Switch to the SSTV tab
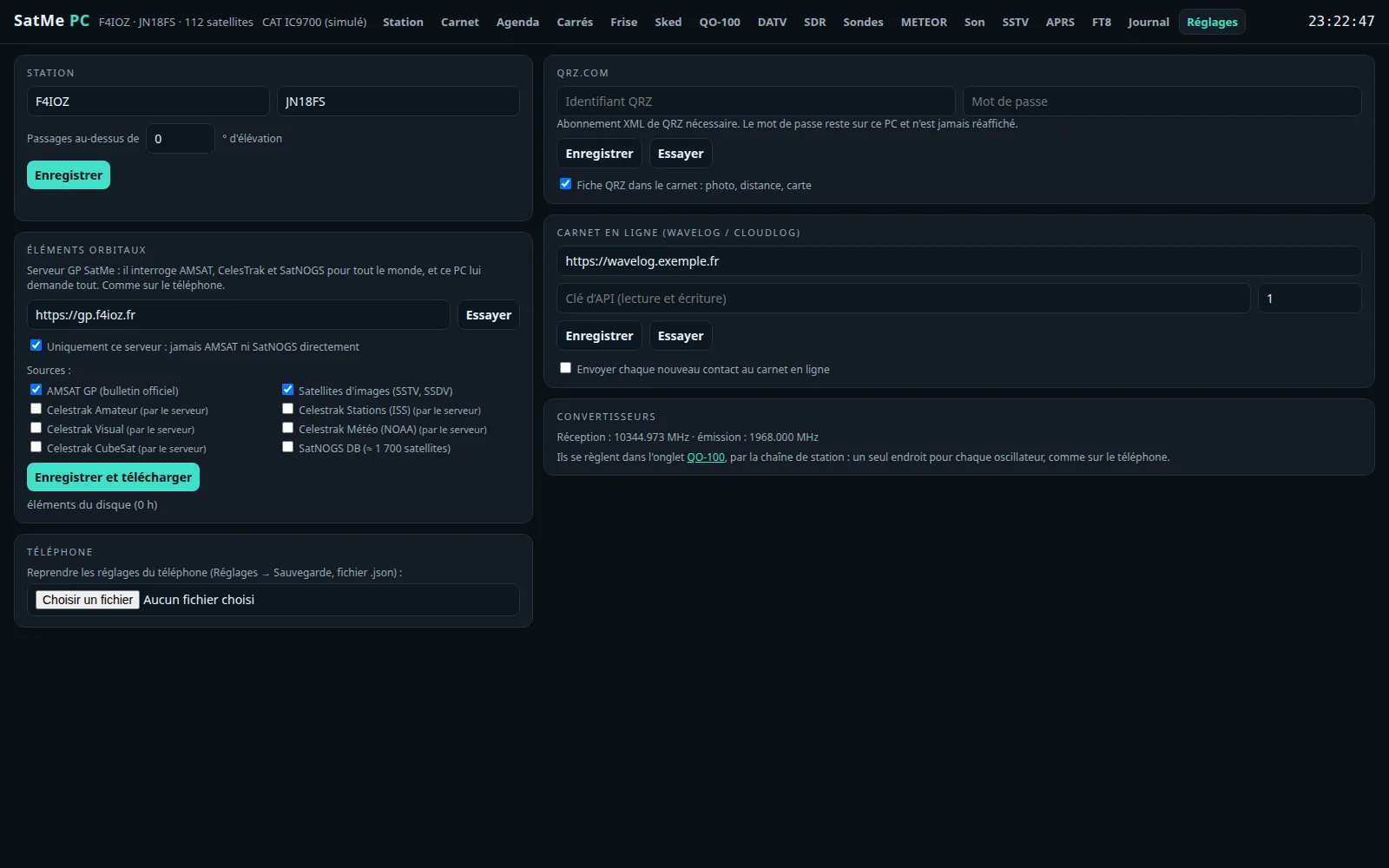1389x868 pixels. 1015,22
